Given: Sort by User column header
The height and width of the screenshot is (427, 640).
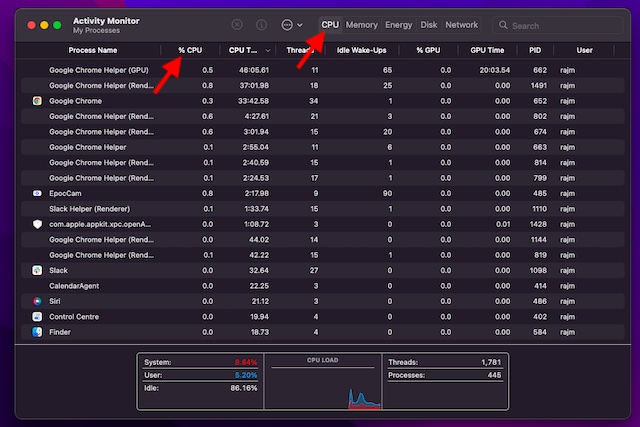Looking at the screenshot, I should [584, 50].
